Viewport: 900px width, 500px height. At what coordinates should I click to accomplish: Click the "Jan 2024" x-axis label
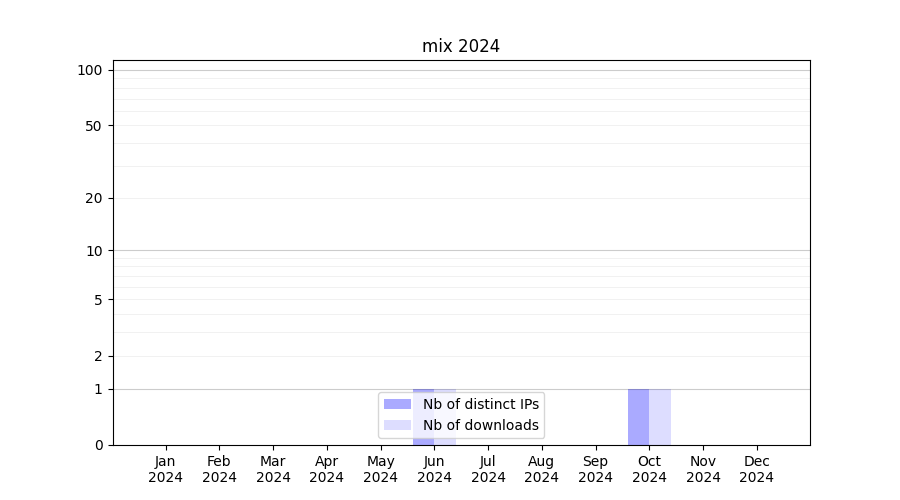[x=165, y=469]
